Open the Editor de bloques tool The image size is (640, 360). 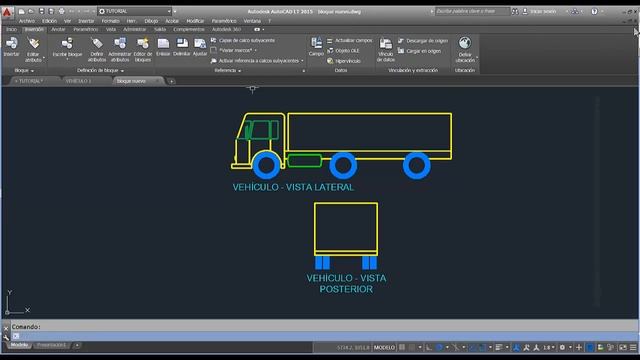(143, 49)
